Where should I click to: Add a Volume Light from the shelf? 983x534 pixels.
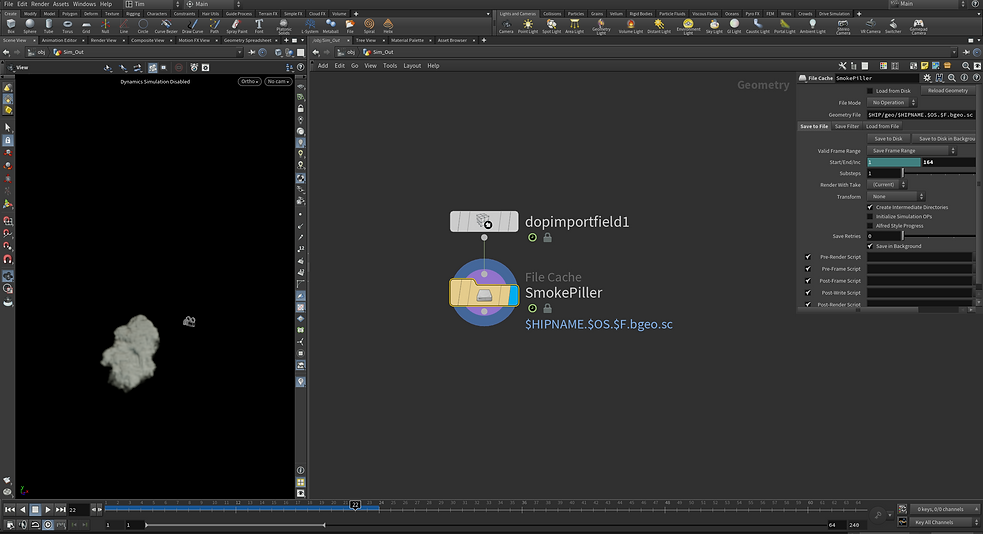click(631, 26)
